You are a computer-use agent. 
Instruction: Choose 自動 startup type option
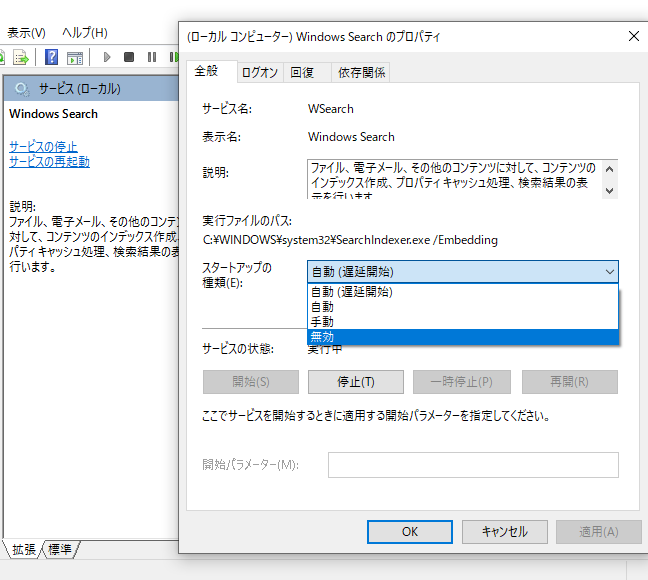pos(463,307)
